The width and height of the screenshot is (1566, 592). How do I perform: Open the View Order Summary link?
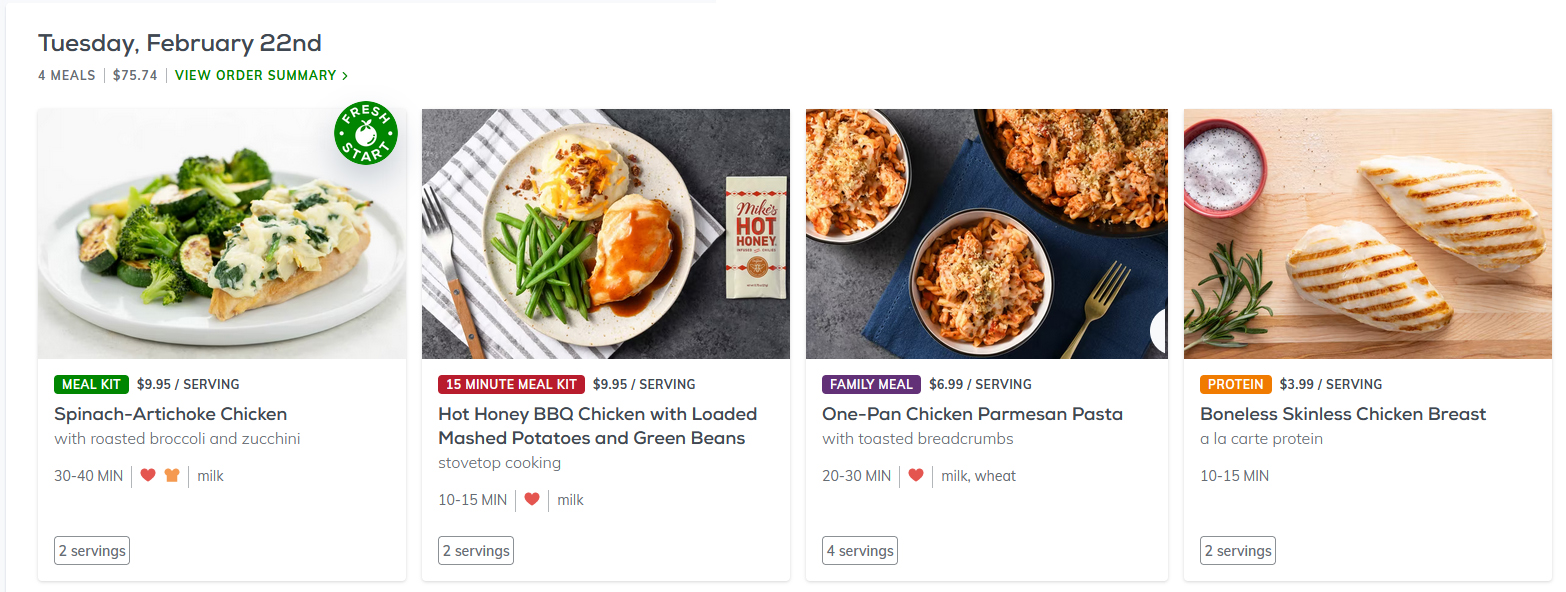click(255, 75)
